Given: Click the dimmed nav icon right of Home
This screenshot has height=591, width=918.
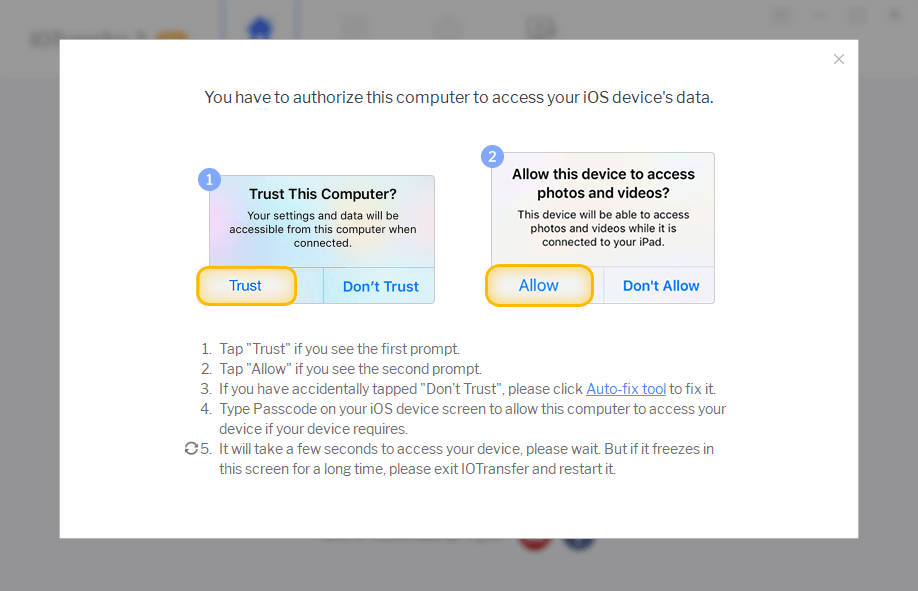Looking at the screenshot, I should (353, 28).
